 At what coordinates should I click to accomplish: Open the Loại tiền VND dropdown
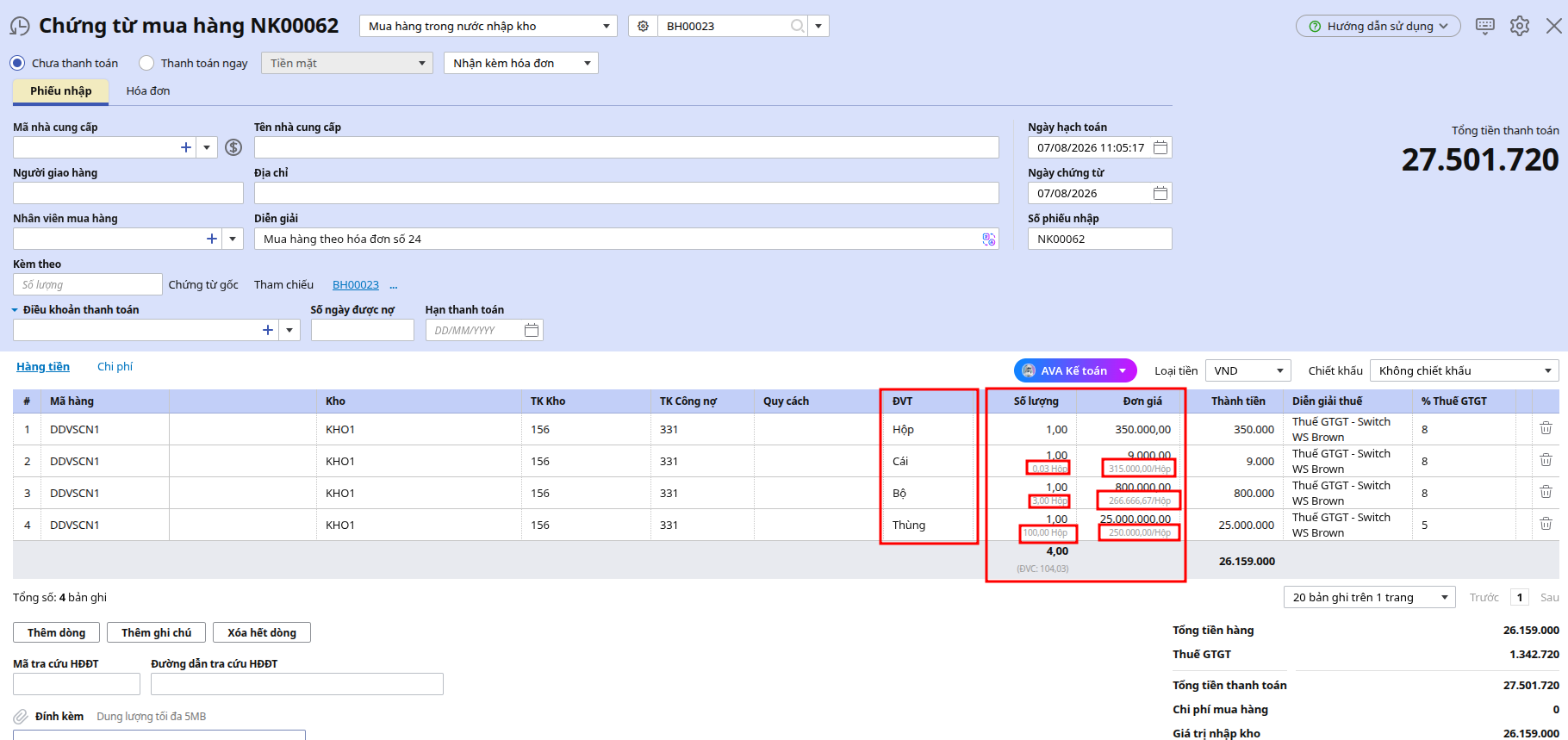point(1248,370)
